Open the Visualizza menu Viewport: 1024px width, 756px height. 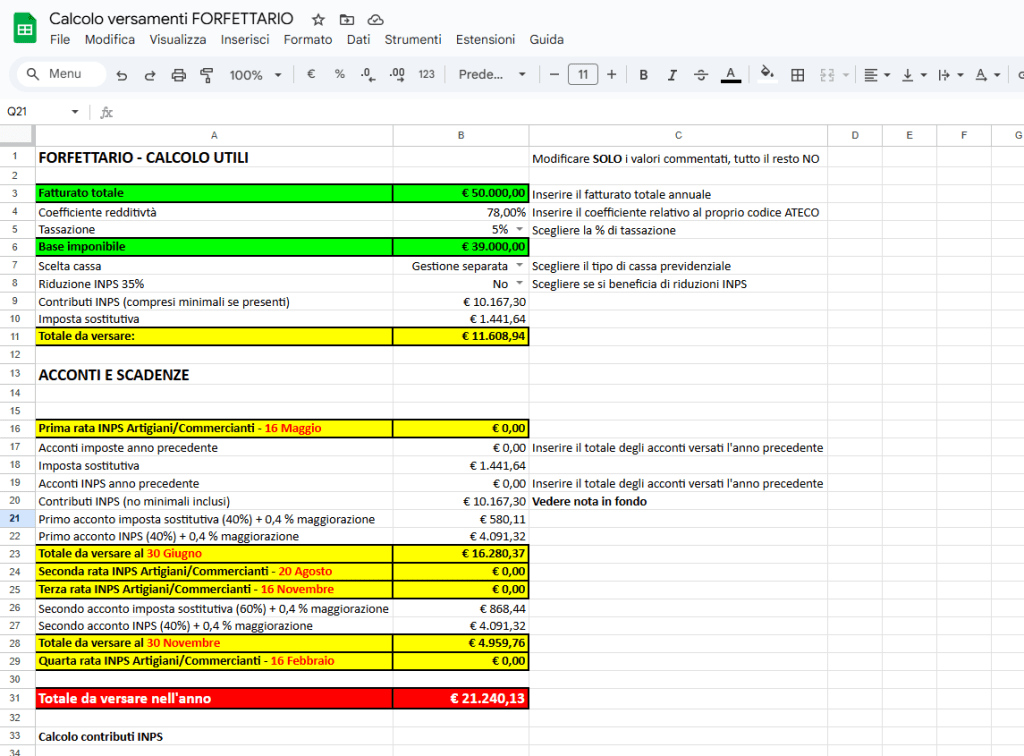click(x=178, y=39)
